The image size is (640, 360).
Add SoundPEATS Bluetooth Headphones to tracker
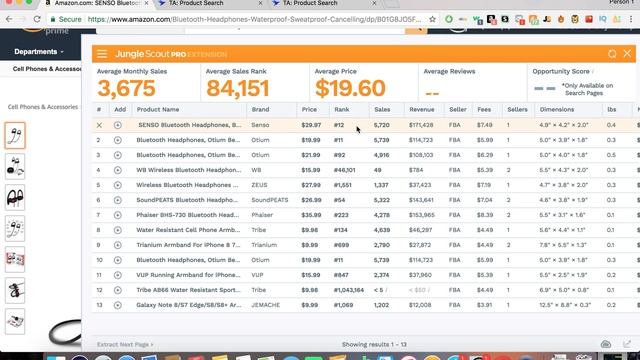click(118, 200)
